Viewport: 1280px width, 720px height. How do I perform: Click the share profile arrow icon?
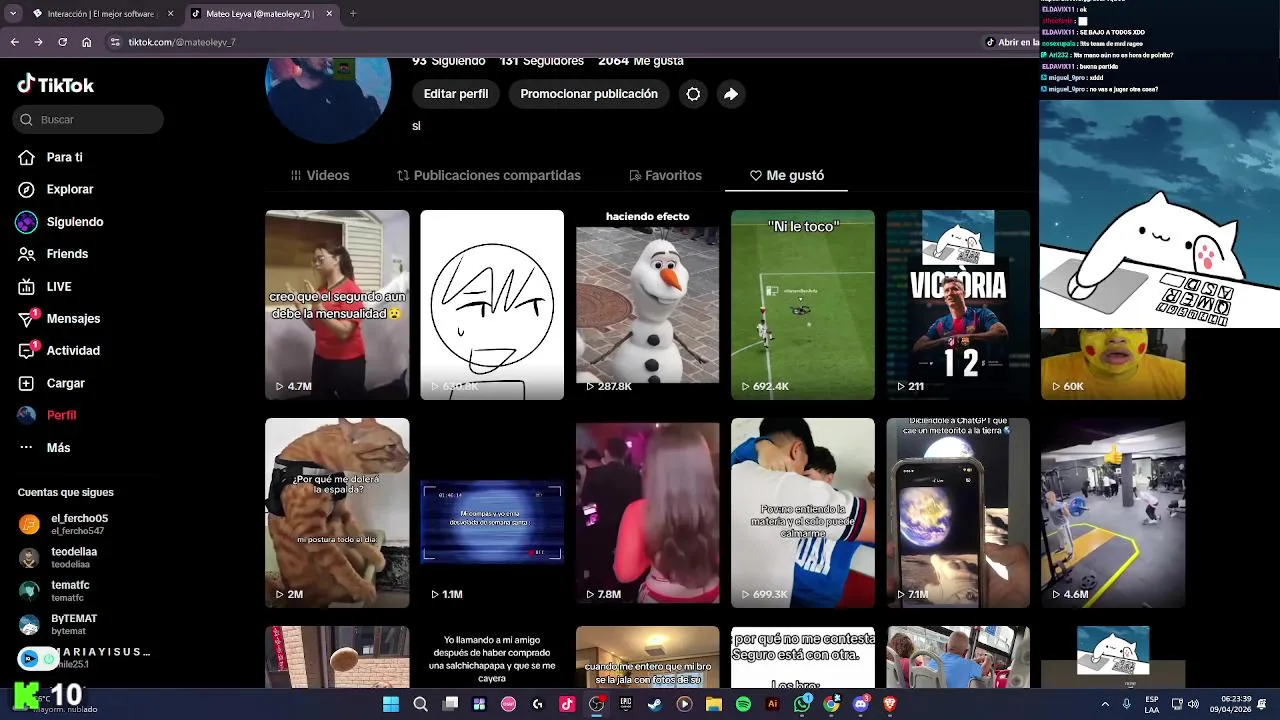(731, 94)
